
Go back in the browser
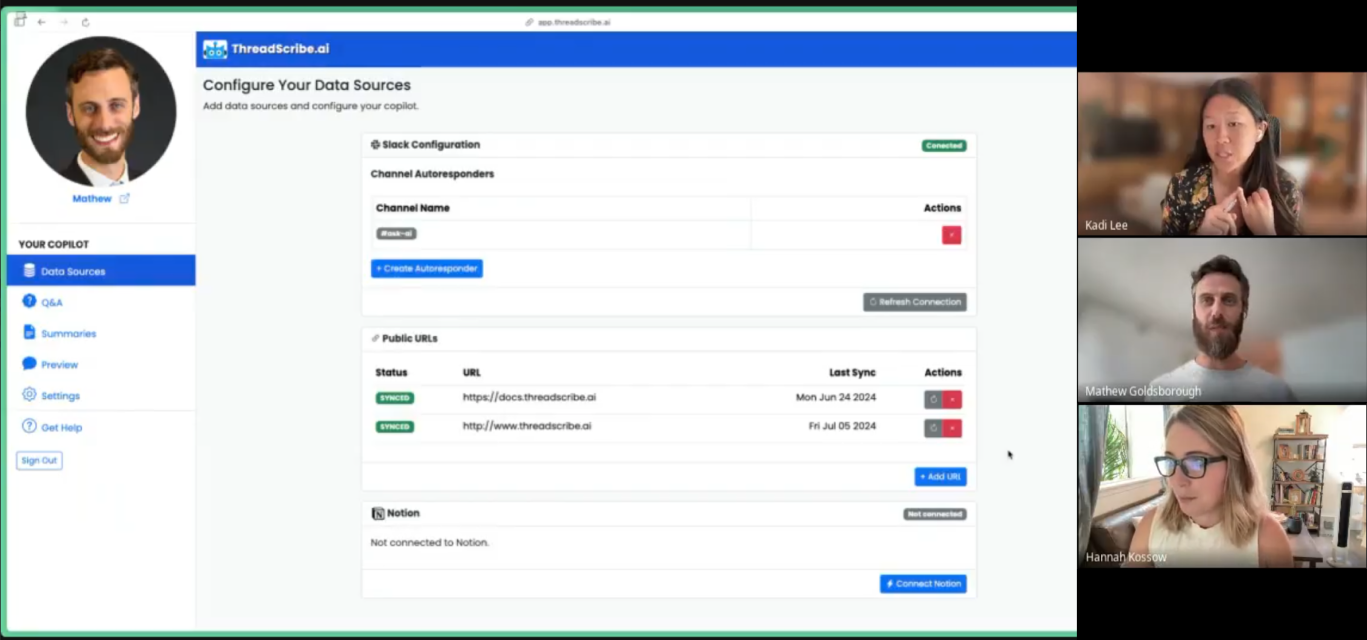click(x=41, y=22)
